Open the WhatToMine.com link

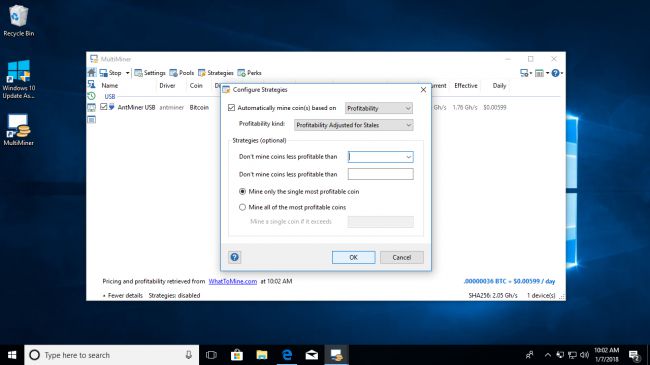[x=233, y=281]
